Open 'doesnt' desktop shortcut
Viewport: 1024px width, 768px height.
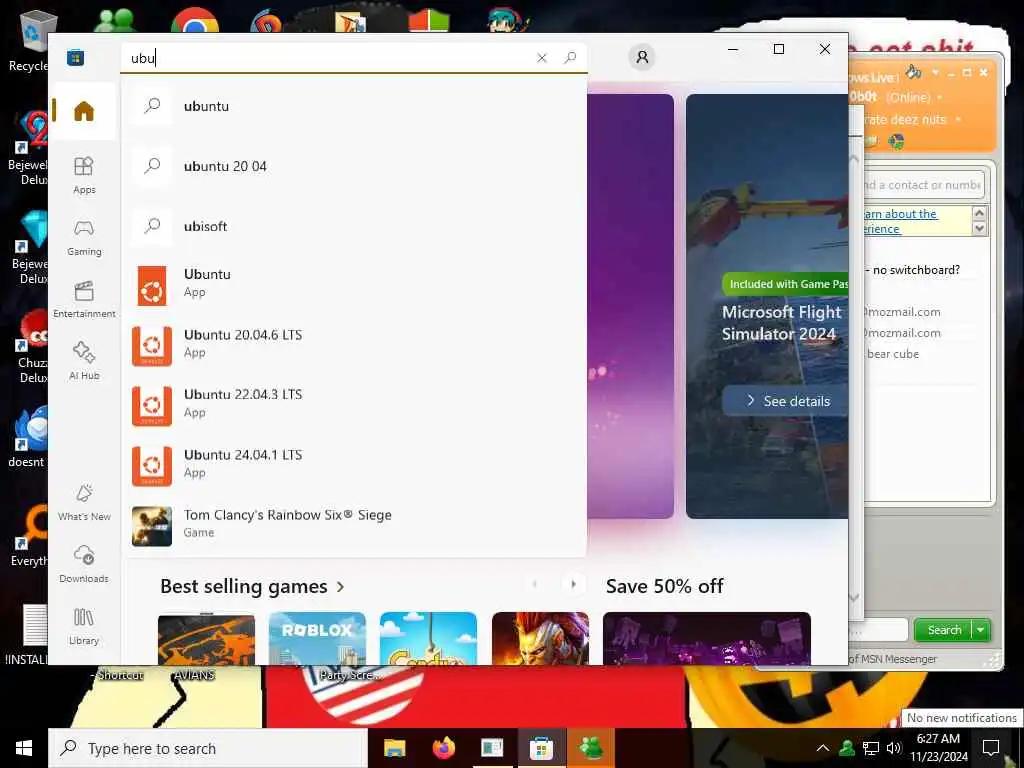point(27,438)
